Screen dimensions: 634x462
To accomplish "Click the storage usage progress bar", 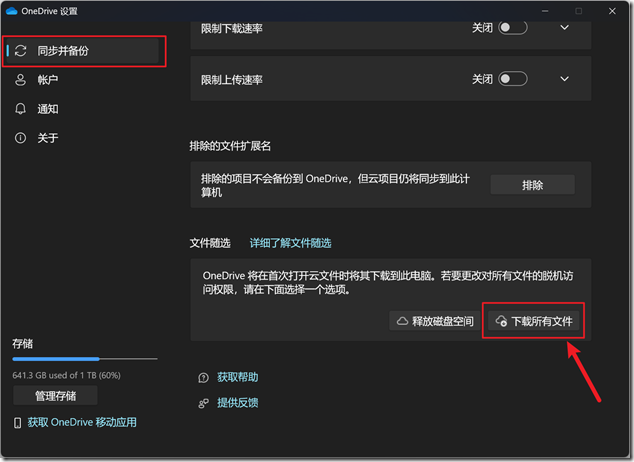I will tap(85, 359).
